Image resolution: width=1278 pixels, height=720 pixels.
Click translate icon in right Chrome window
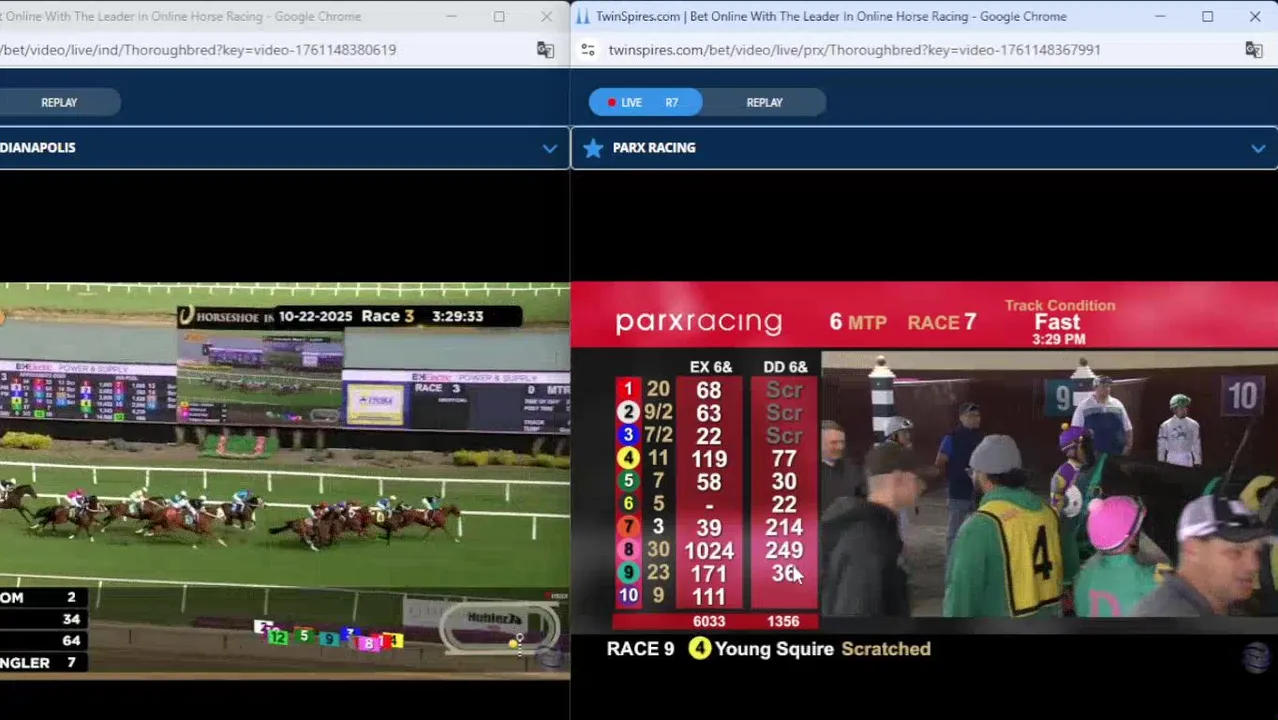point(1253,50)
